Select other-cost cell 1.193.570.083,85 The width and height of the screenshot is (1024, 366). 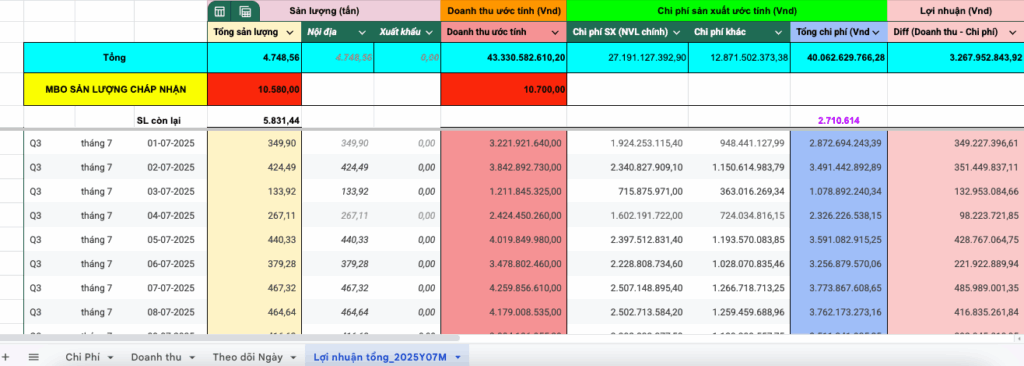739,239
